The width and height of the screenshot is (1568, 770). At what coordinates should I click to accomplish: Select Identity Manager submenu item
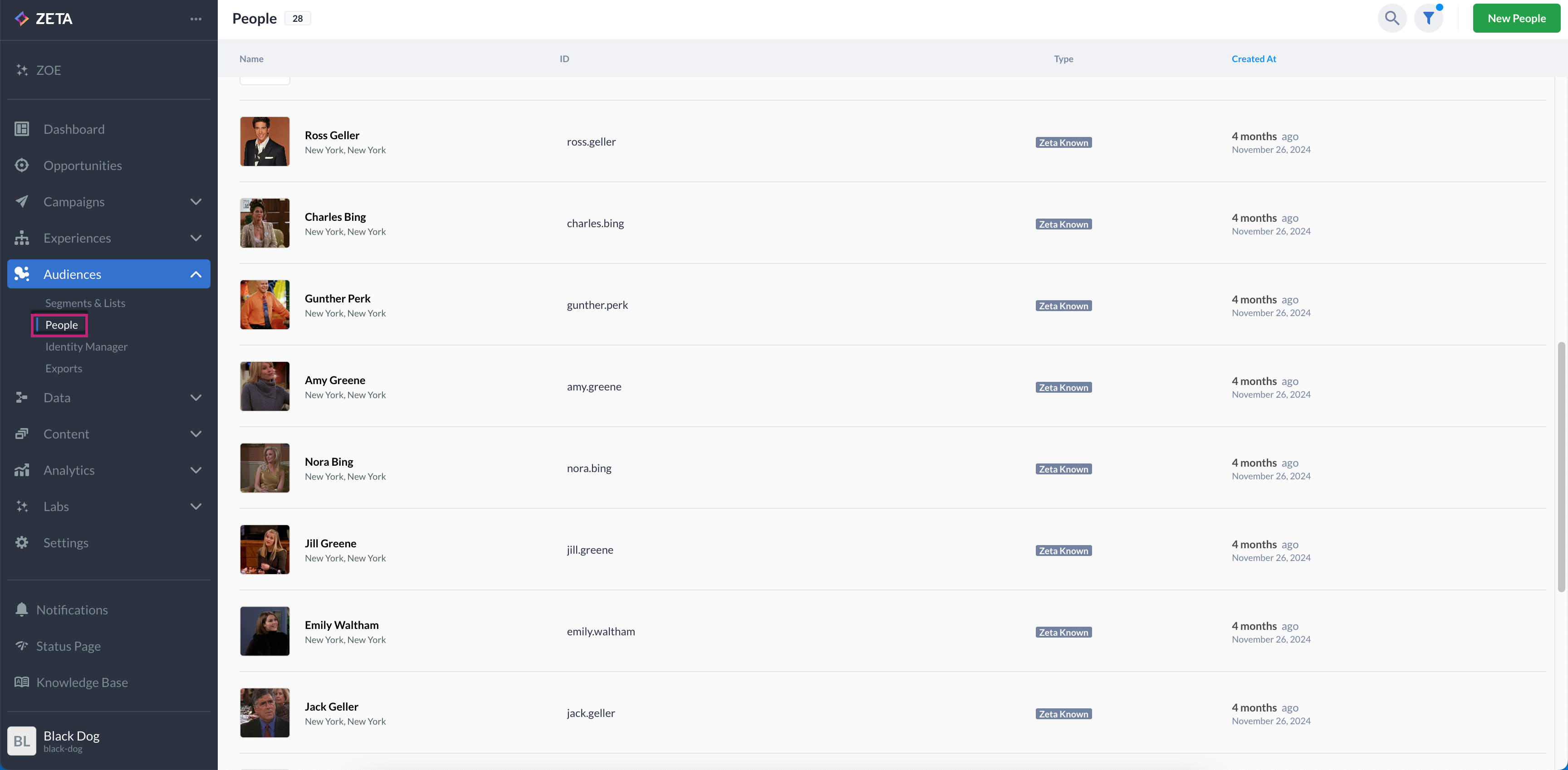pyautogui.click(x=87, y=347)
